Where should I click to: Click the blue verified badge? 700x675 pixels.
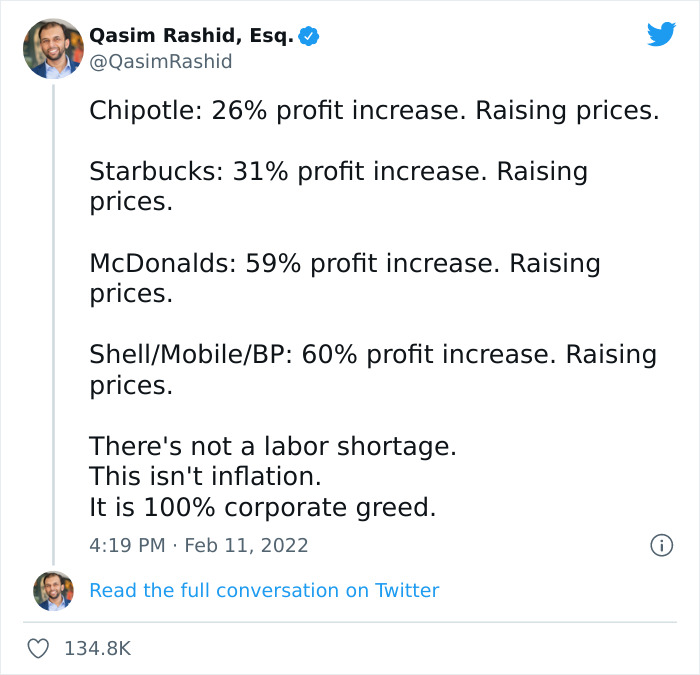point(310,36)
